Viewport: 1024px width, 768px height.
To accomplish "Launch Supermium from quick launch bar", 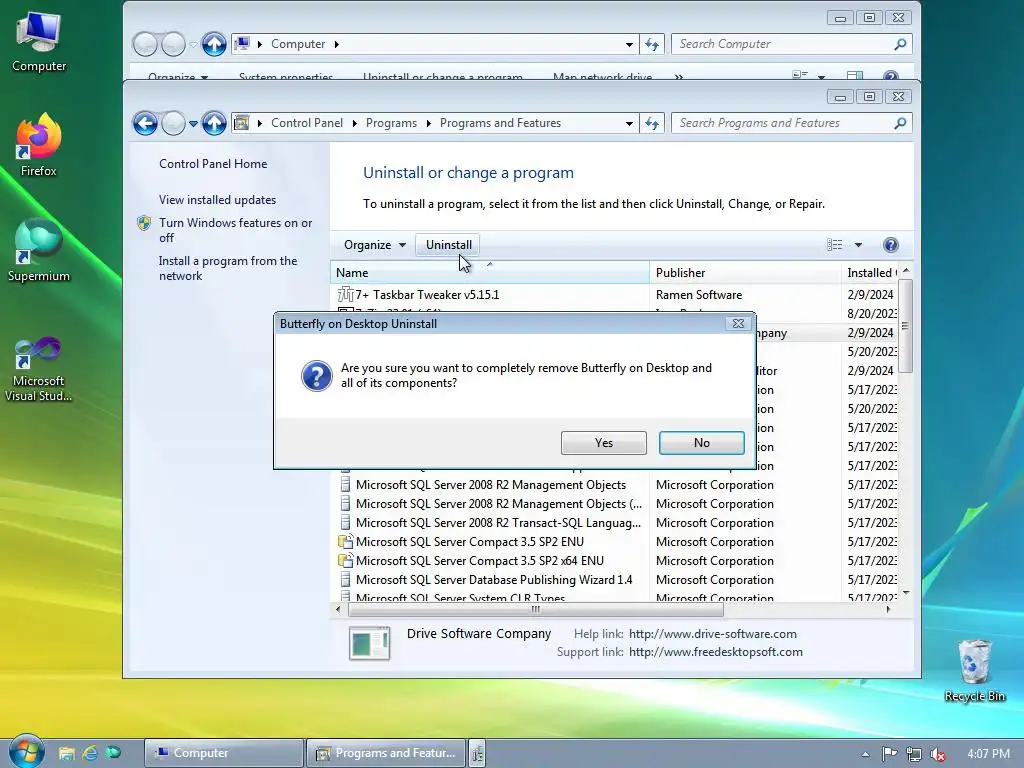I will [113, 753].
